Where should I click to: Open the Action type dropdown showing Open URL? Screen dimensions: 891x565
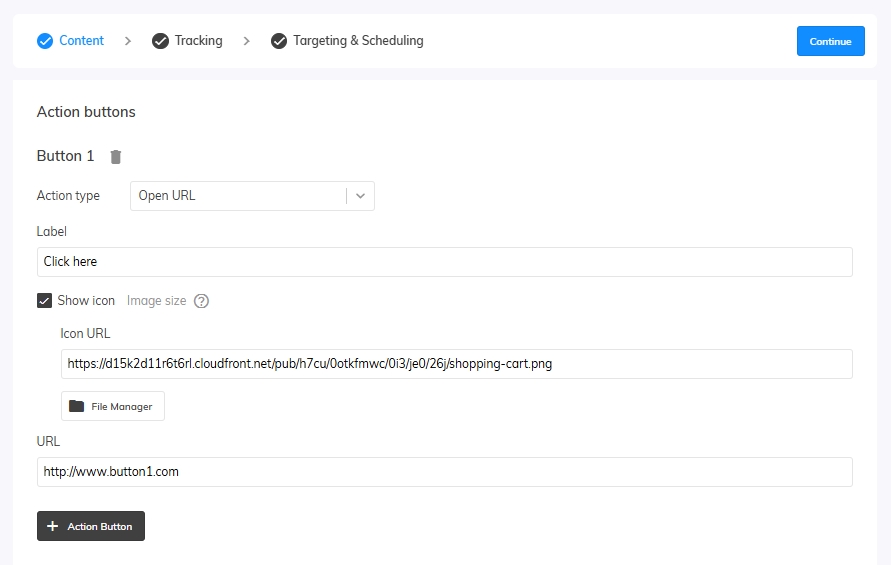(x=238, y=196)
